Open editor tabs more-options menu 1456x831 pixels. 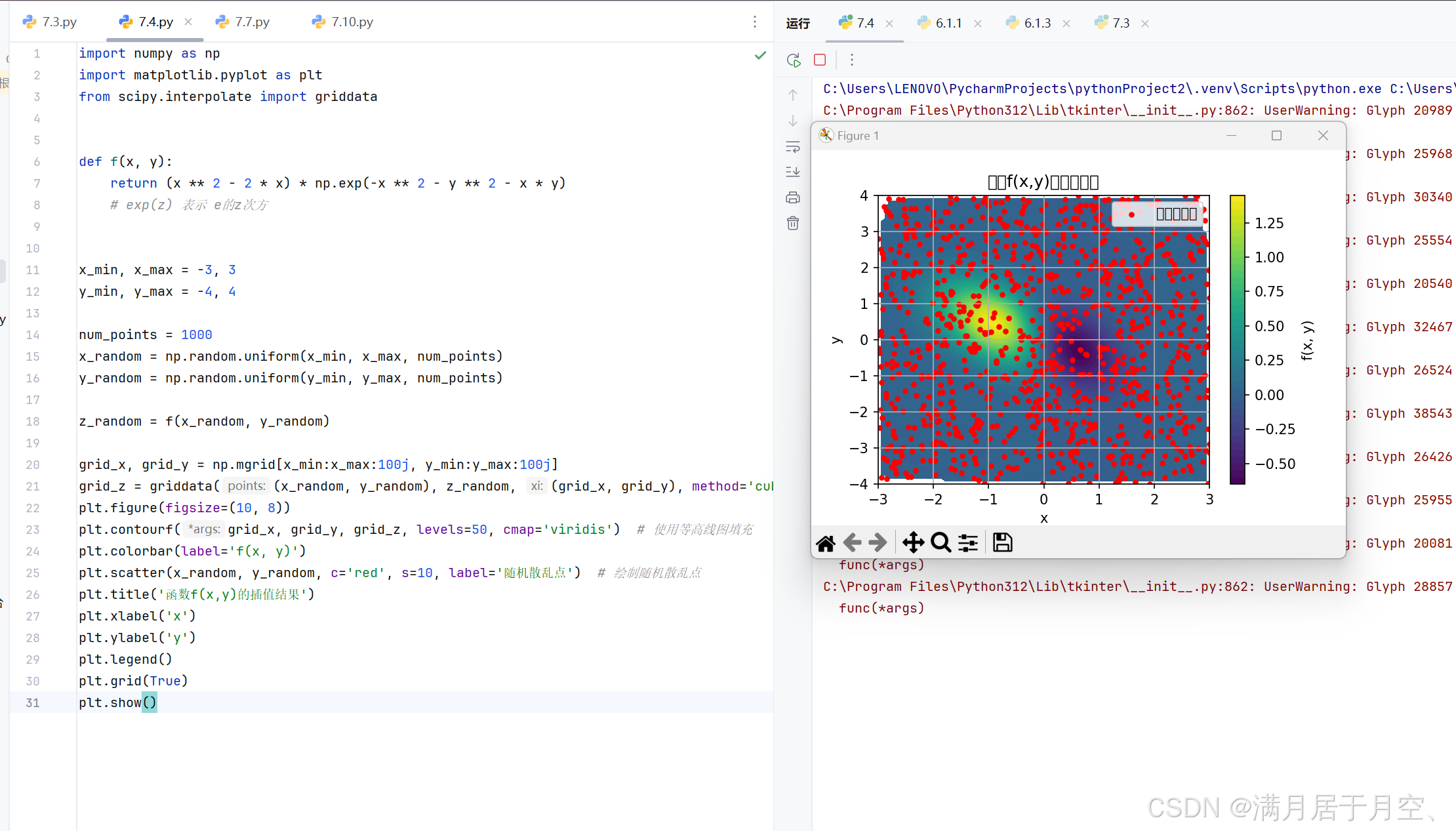(755, 22)
